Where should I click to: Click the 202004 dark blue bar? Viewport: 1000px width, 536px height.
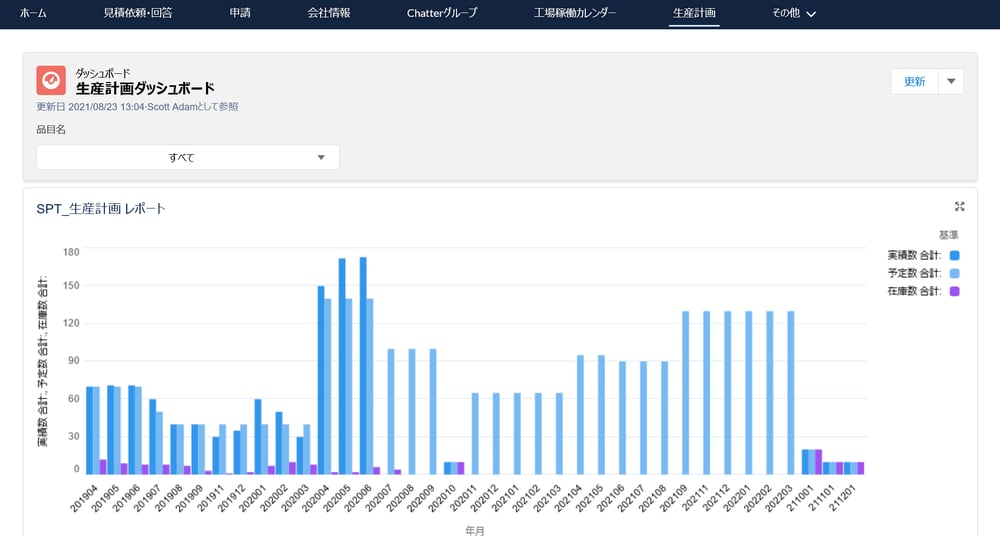pos(321,380)
